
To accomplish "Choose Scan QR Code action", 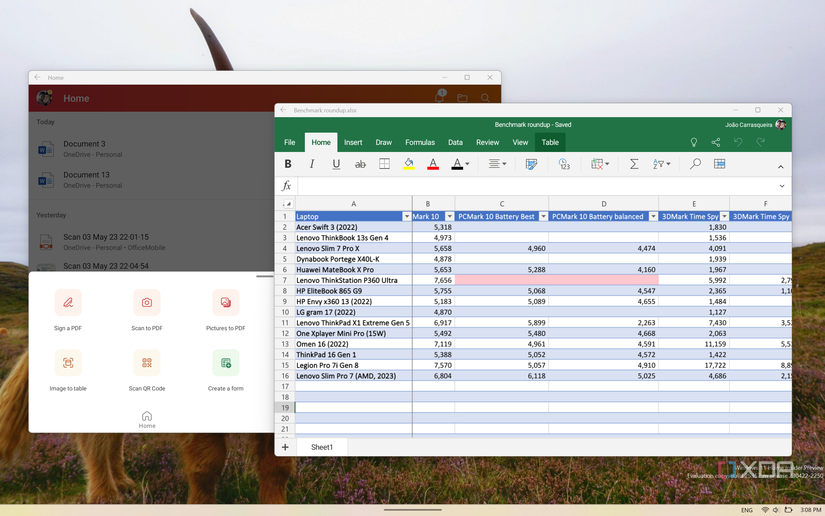I will point(147,371).
